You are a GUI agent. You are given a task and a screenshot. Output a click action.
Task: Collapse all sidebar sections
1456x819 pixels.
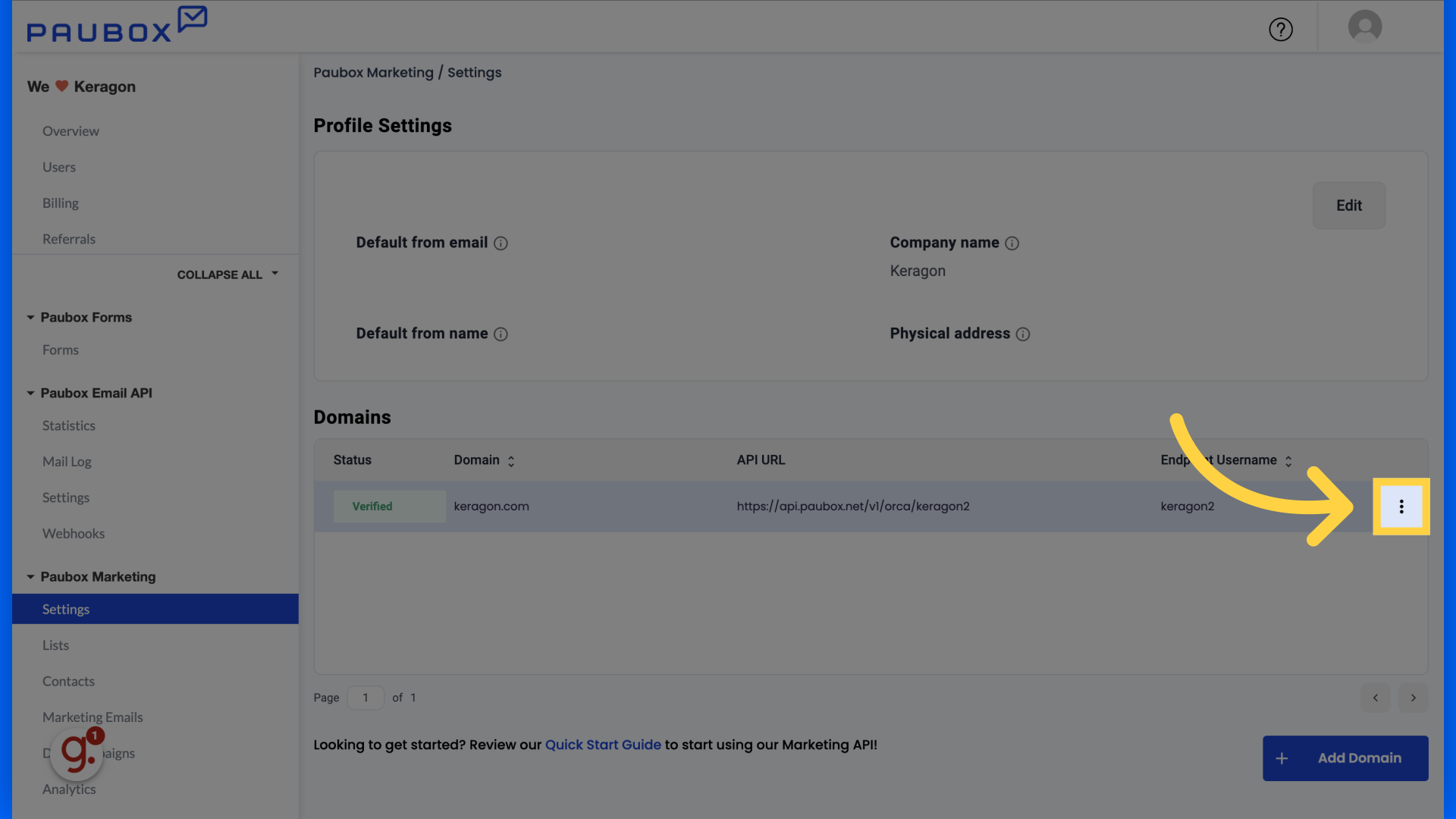point(228,275)
